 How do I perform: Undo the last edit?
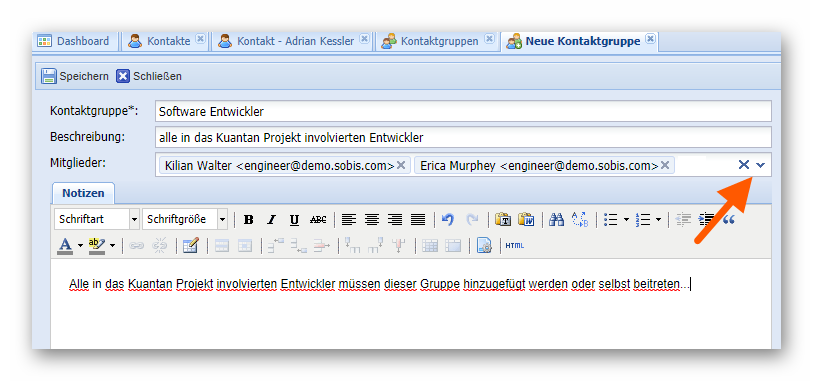448,220
